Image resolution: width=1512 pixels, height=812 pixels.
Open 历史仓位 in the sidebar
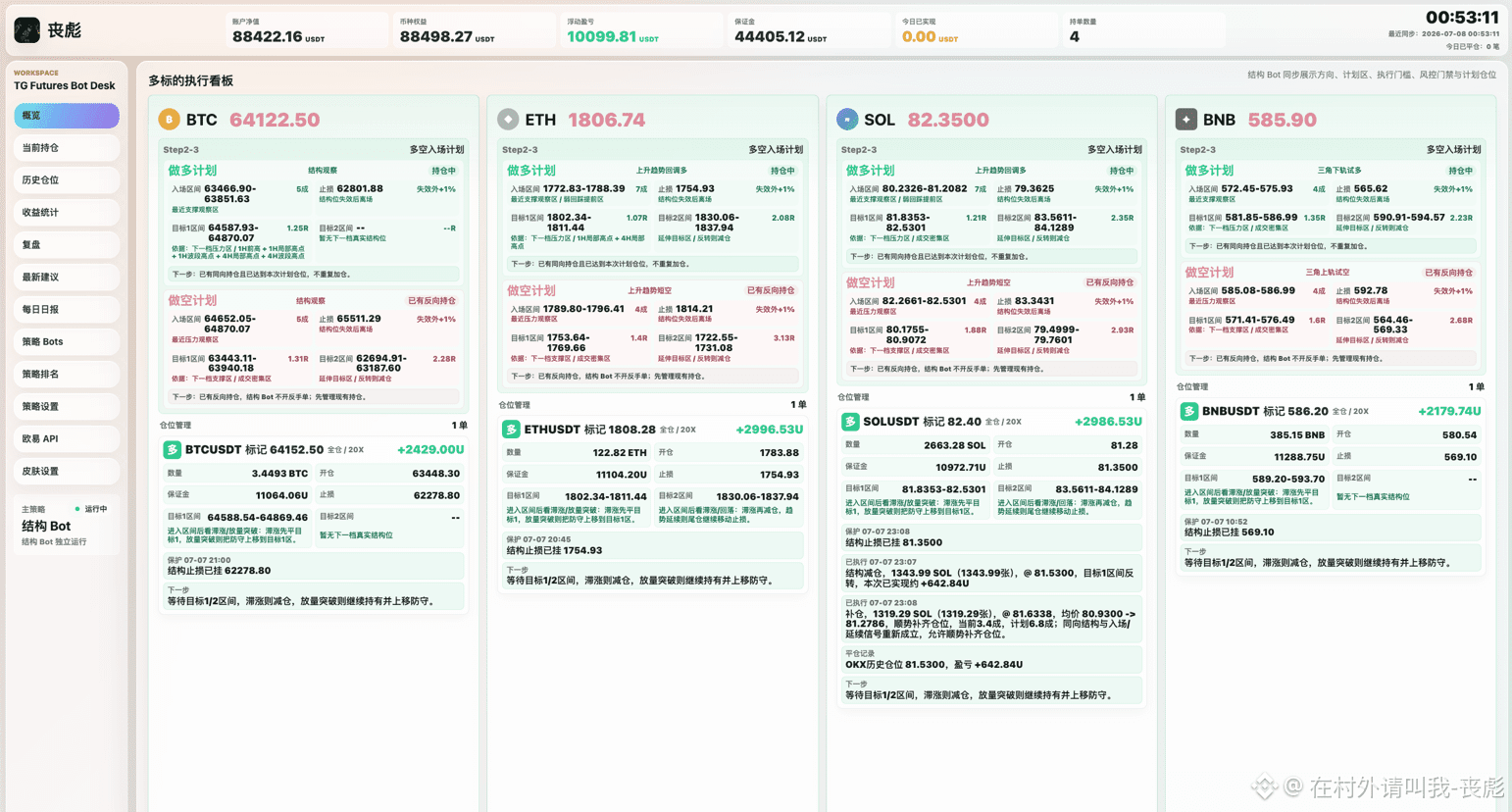pyautogui.click(x=67, y=180)
